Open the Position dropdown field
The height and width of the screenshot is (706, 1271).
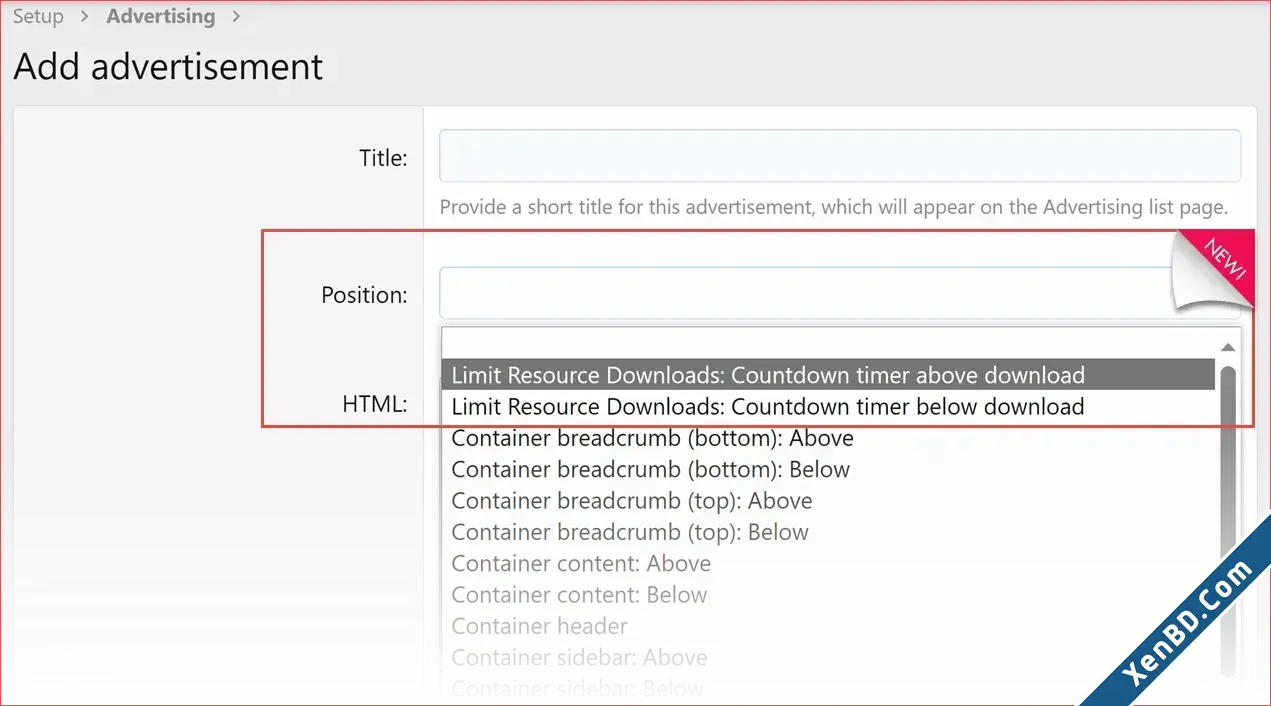pos(840,293)
